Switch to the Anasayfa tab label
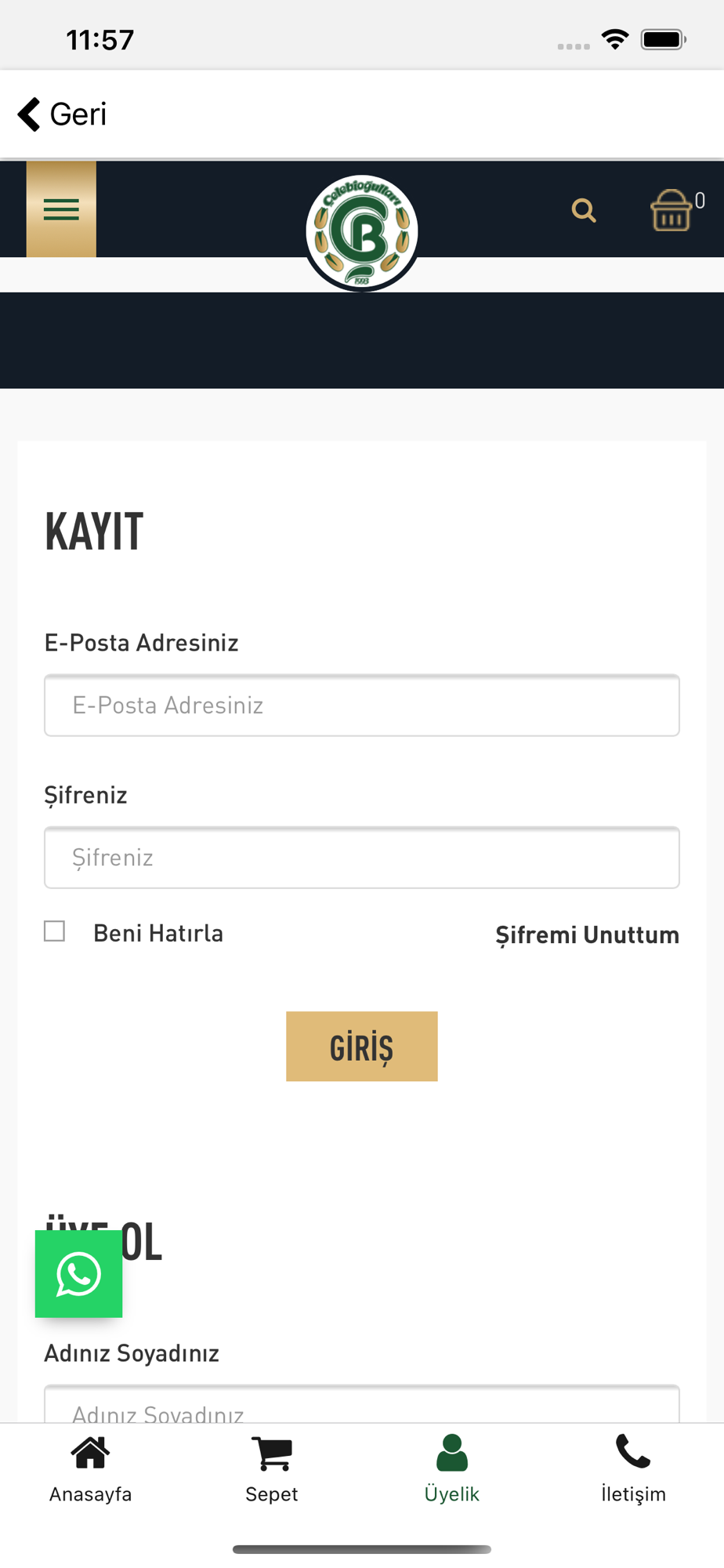 (91, 1494)
